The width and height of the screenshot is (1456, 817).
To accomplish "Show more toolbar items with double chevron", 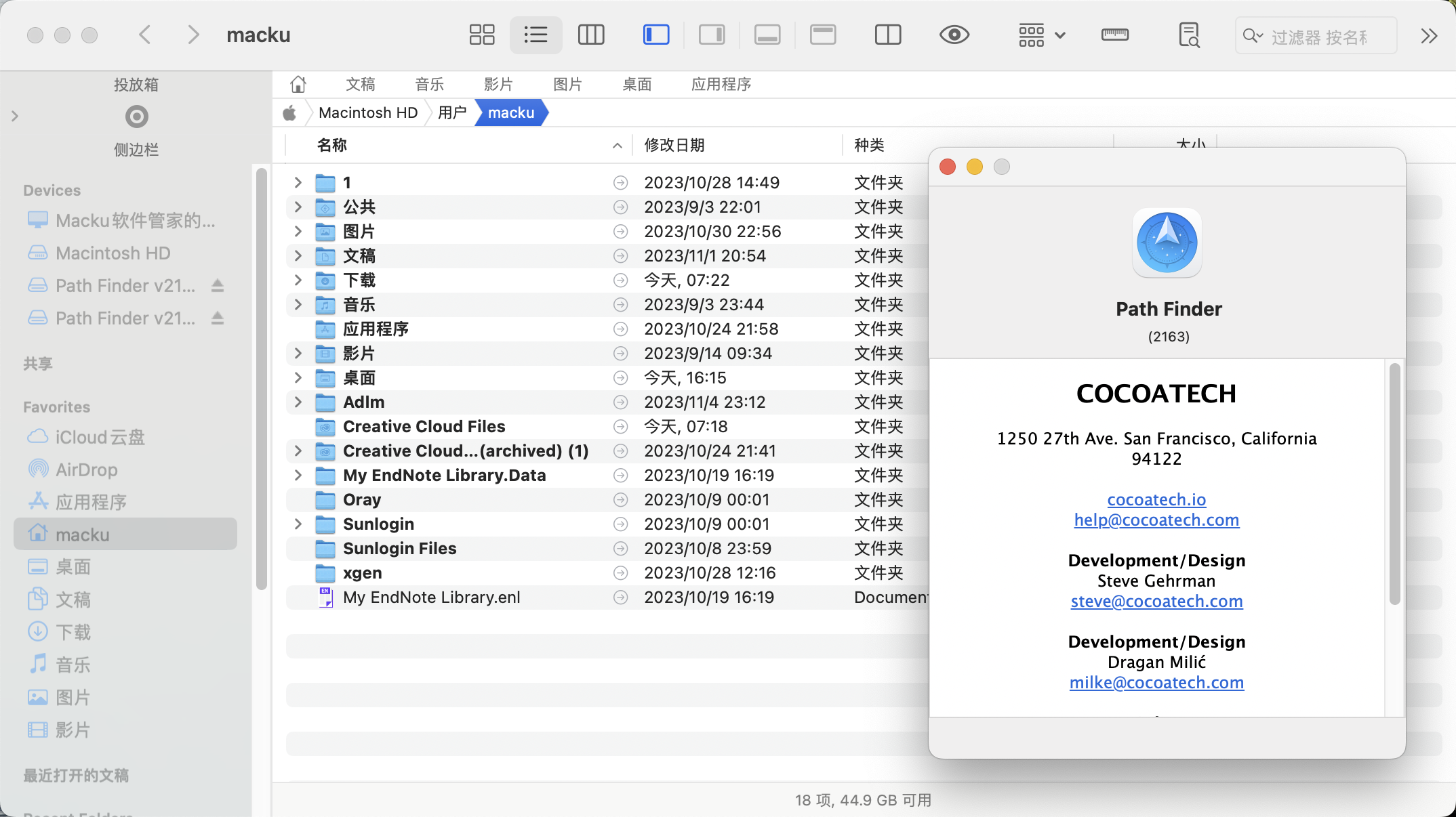I will (1429, 36).
